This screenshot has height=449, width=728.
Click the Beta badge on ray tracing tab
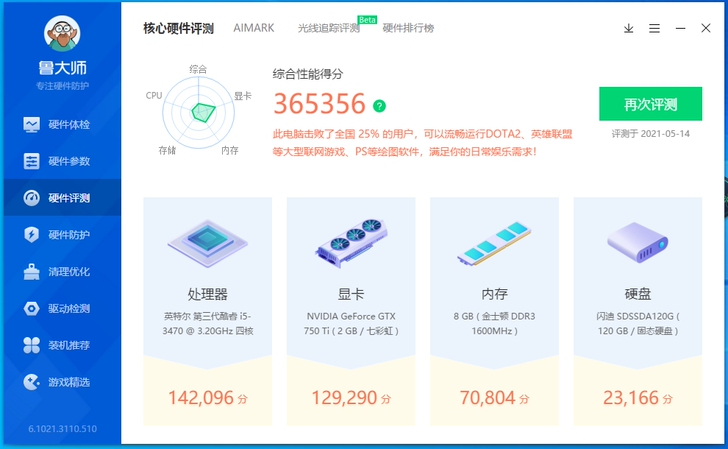pyautogui.click(x=367, y=20)
